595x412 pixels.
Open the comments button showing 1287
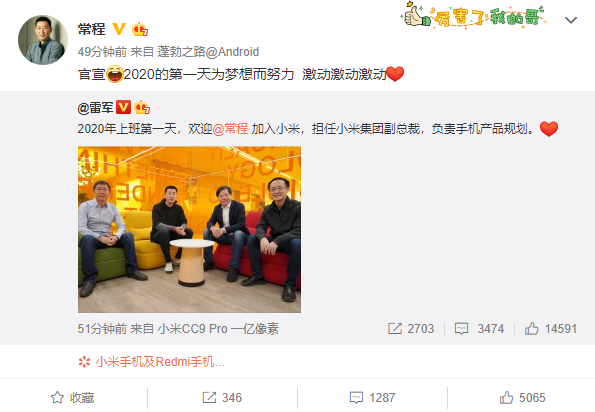(372, 398)
